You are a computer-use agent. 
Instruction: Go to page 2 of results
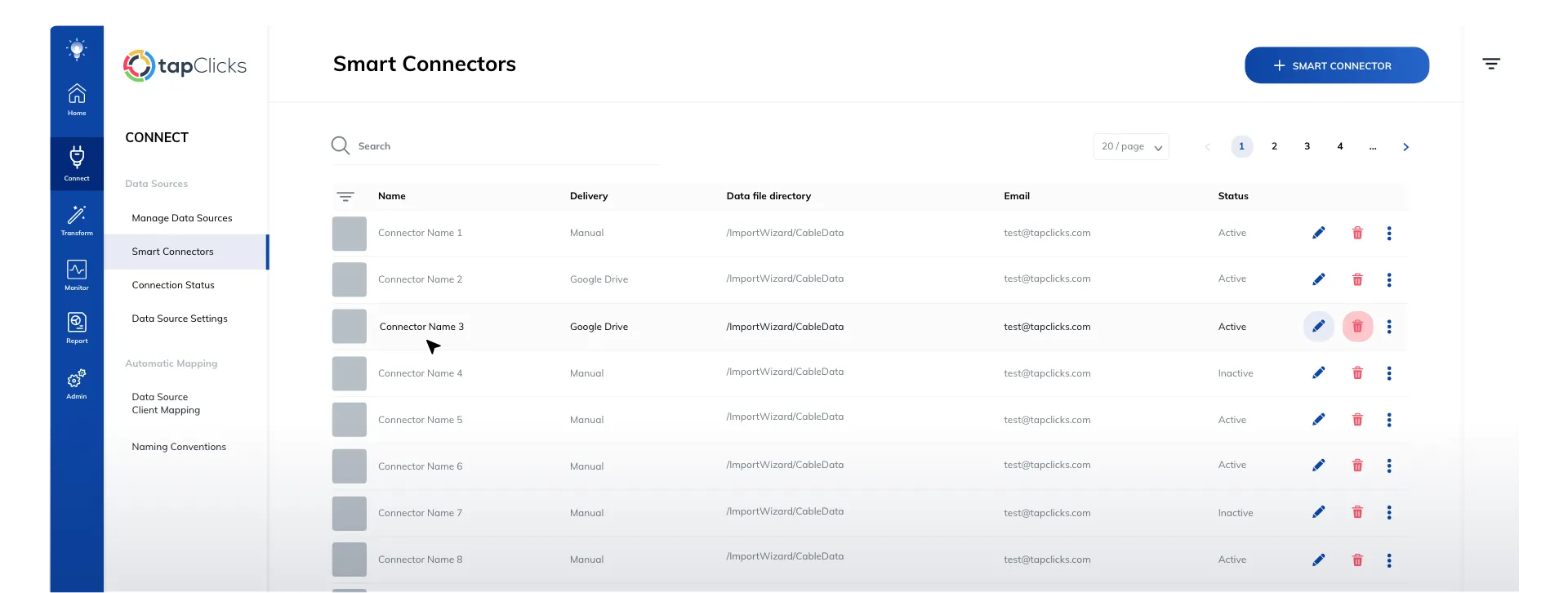pyautogui.click(x=1274, y=146)
